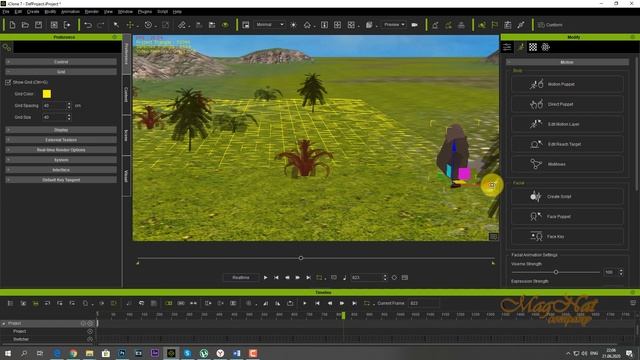This screenshot has height=360, width=640.
Task: Click the Current Frame field in Timeline
Action: (424, 303)
